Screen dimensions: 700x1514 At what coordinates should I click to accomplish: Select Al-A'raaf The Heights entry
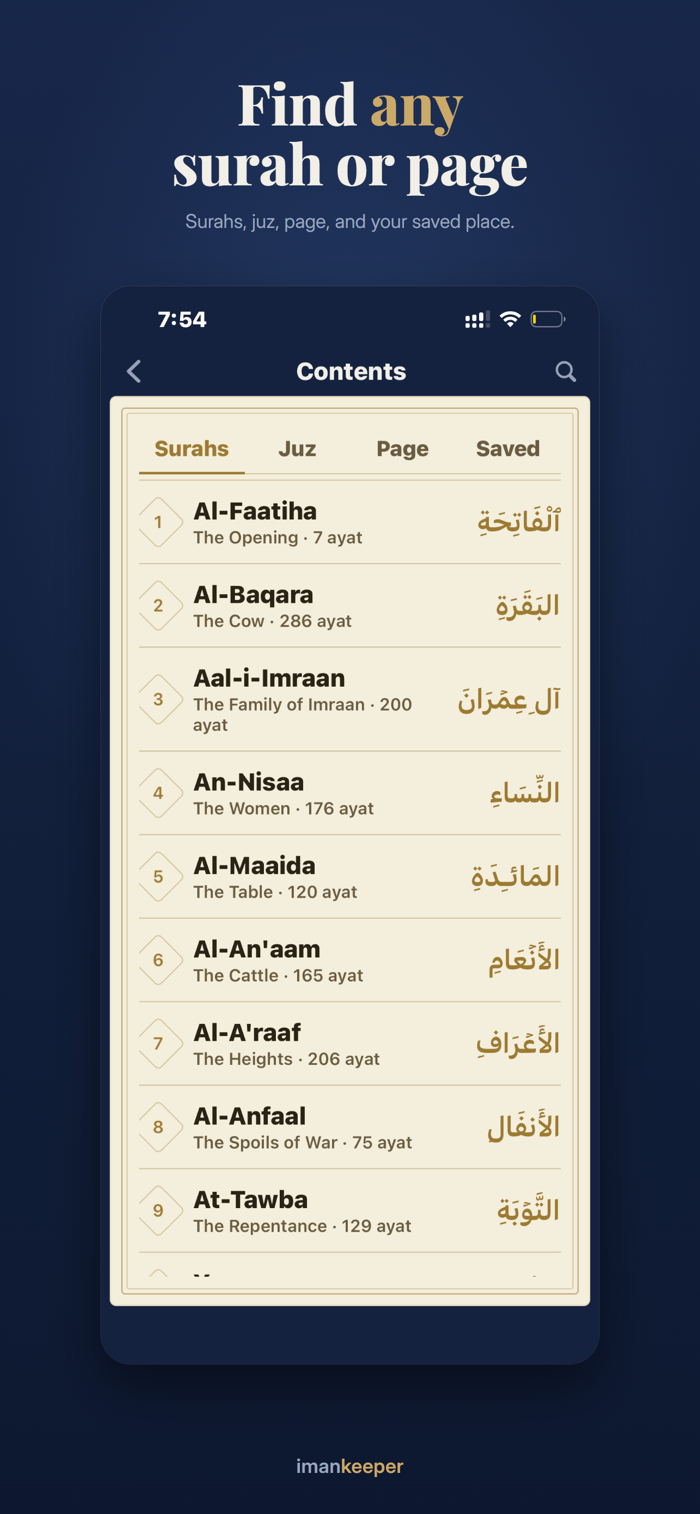tap(350, 1043)
